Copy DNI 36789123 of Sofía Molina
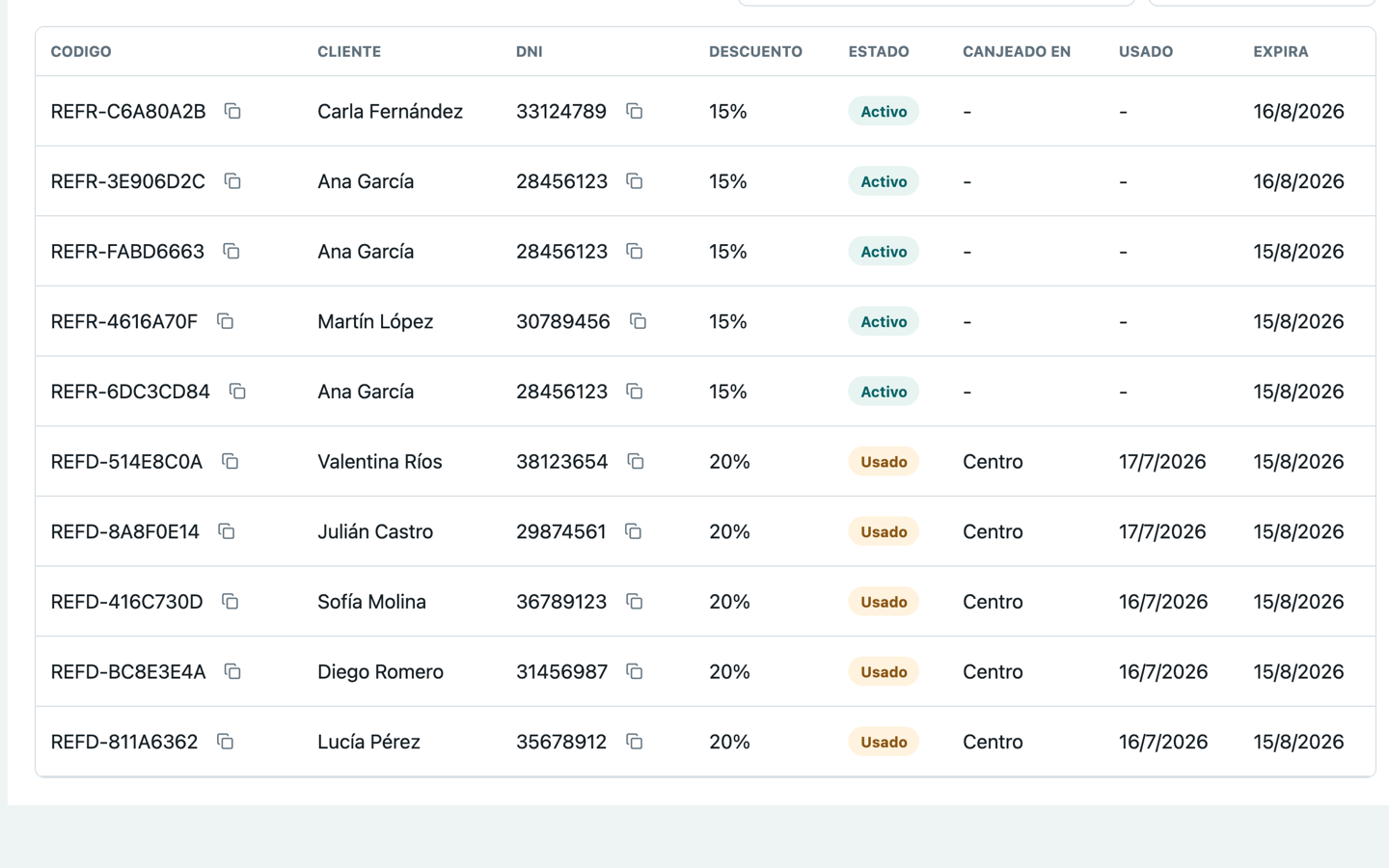The image size is (1389, 868). (x=635, y=602)
